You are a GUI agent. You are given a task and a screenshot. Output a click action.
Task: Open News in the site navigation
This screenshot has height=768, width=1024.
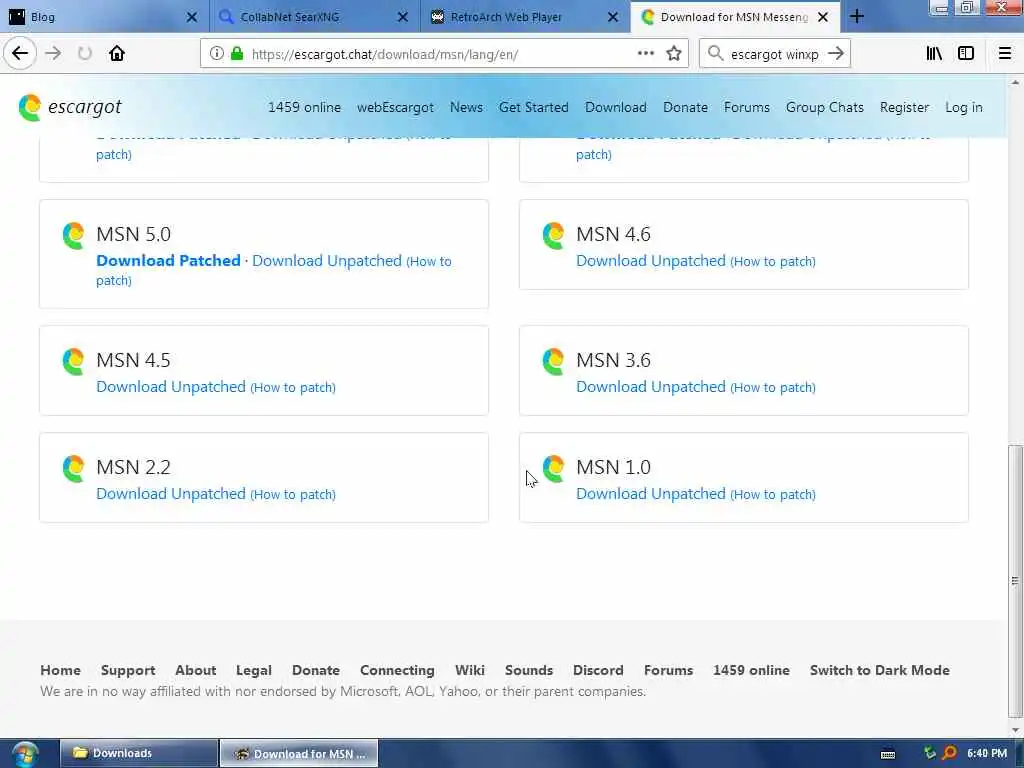click(x=466, y=107)
